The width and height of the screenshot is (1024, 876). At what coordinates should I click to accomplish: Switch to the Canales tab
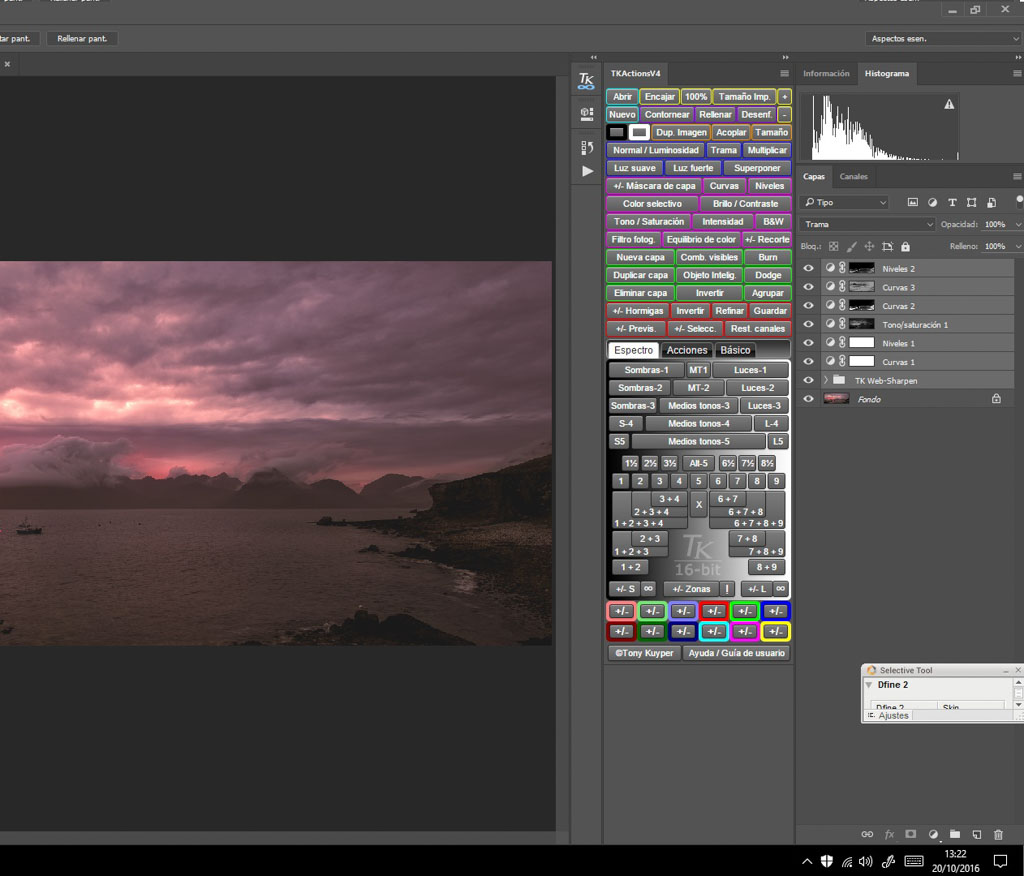tap(853, 177)
